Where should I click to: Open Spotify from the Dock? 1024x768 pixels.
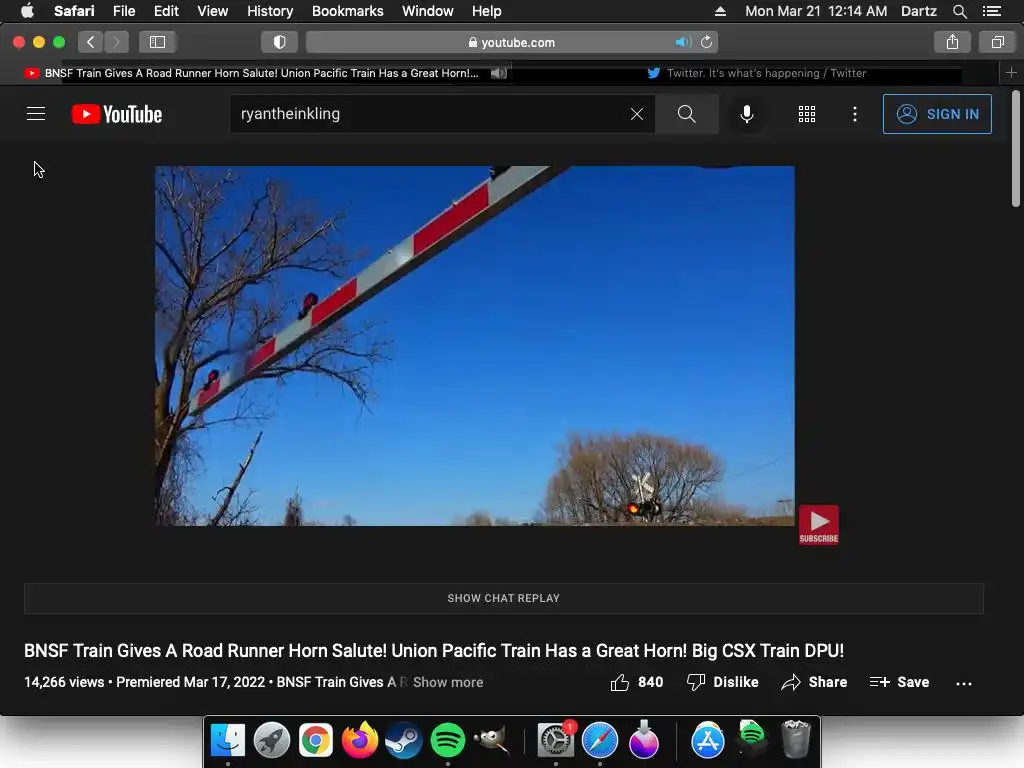[x=447, y=740]
